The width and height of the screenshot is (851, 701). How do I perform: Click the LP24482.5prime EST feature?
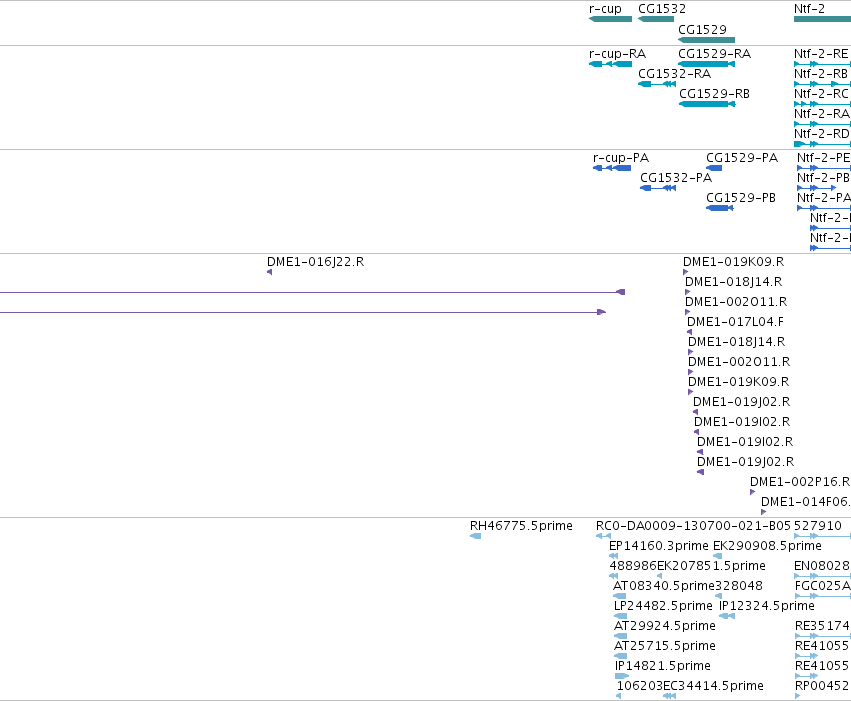pyautogui.click(x=620, y=616)
